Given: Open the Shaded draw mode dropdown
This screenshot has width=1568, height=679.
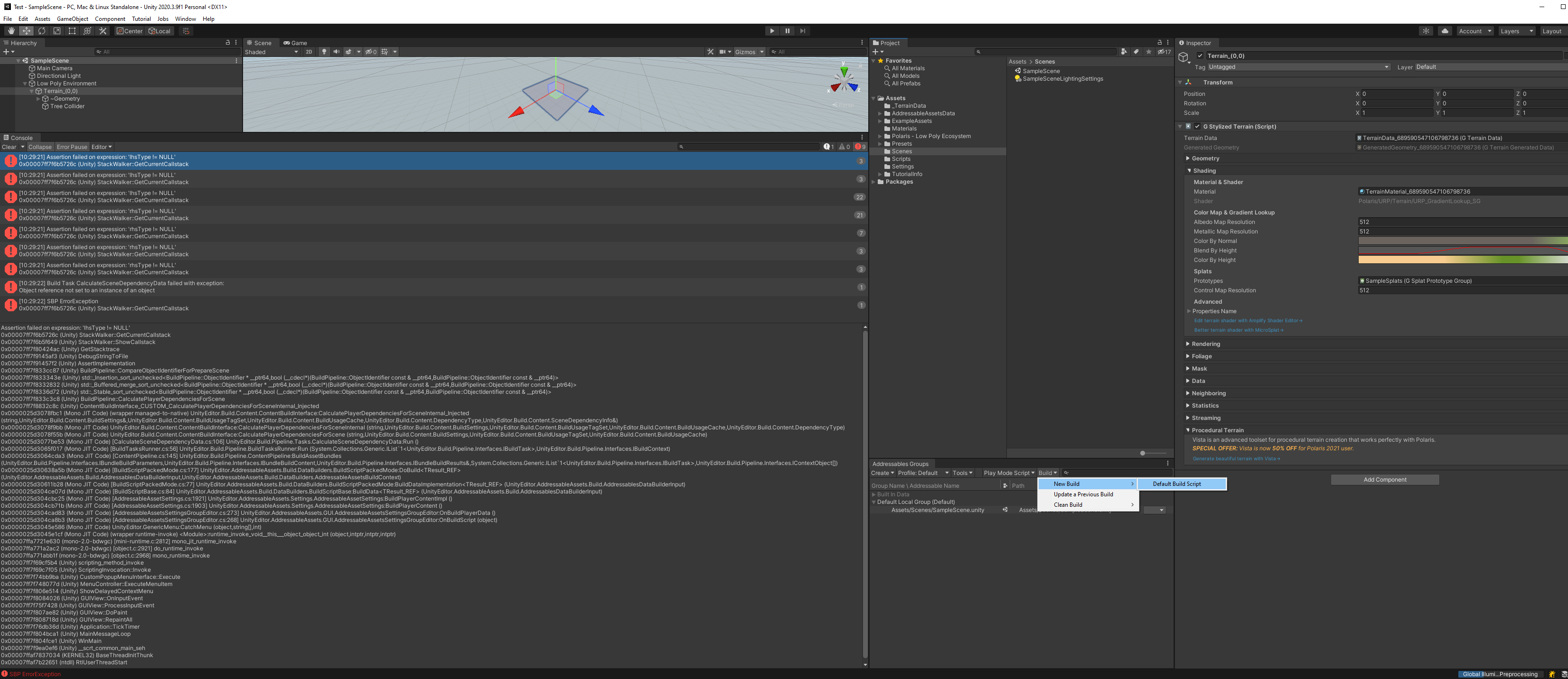Looking at the screenshot, I should pos(271,52).
